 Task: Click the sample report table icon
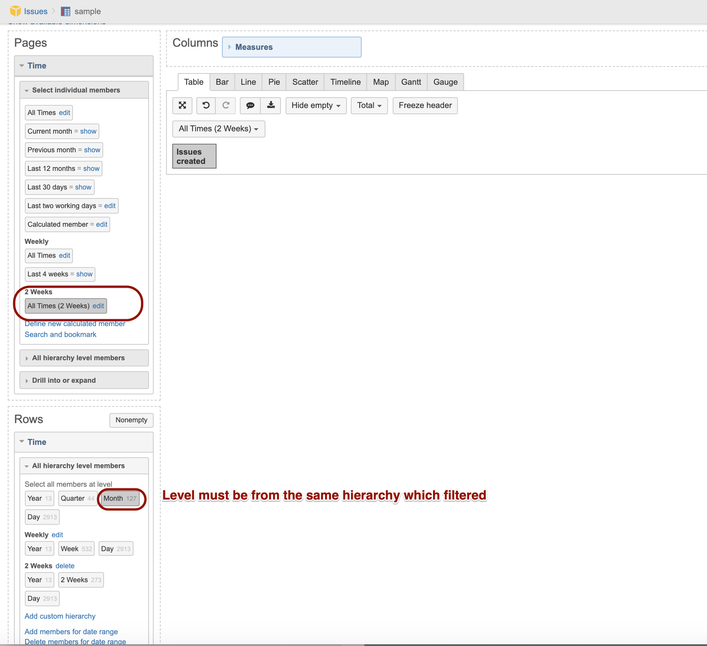(65, 11)
